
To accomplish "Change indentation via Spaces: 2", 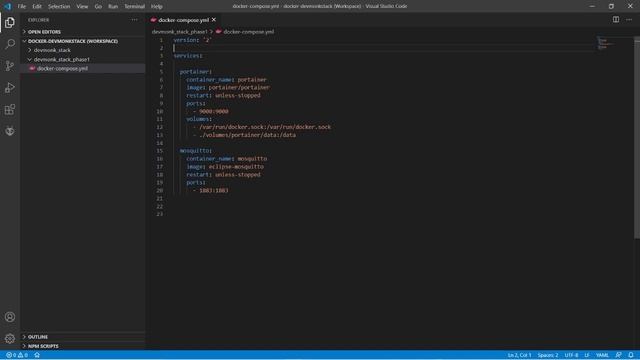I will click(x=548, y=355).
